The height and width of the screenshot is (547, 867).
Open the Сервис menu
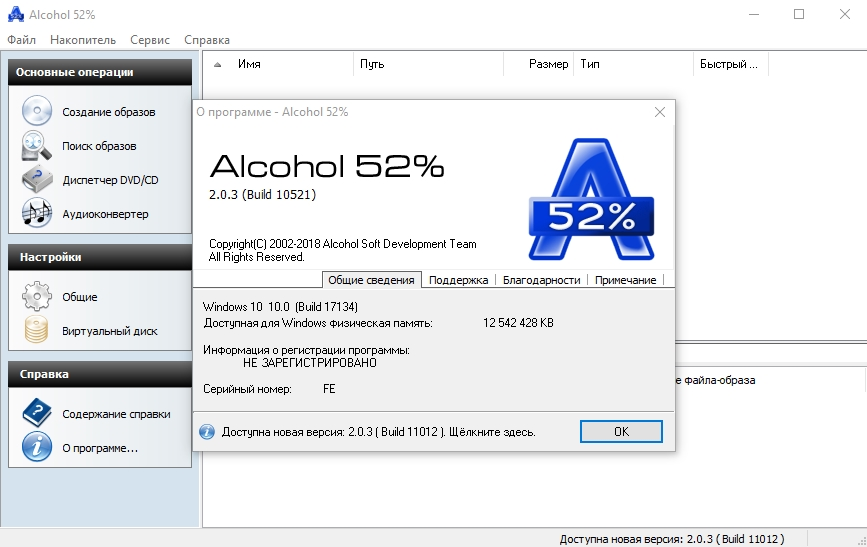click(150, 40)
